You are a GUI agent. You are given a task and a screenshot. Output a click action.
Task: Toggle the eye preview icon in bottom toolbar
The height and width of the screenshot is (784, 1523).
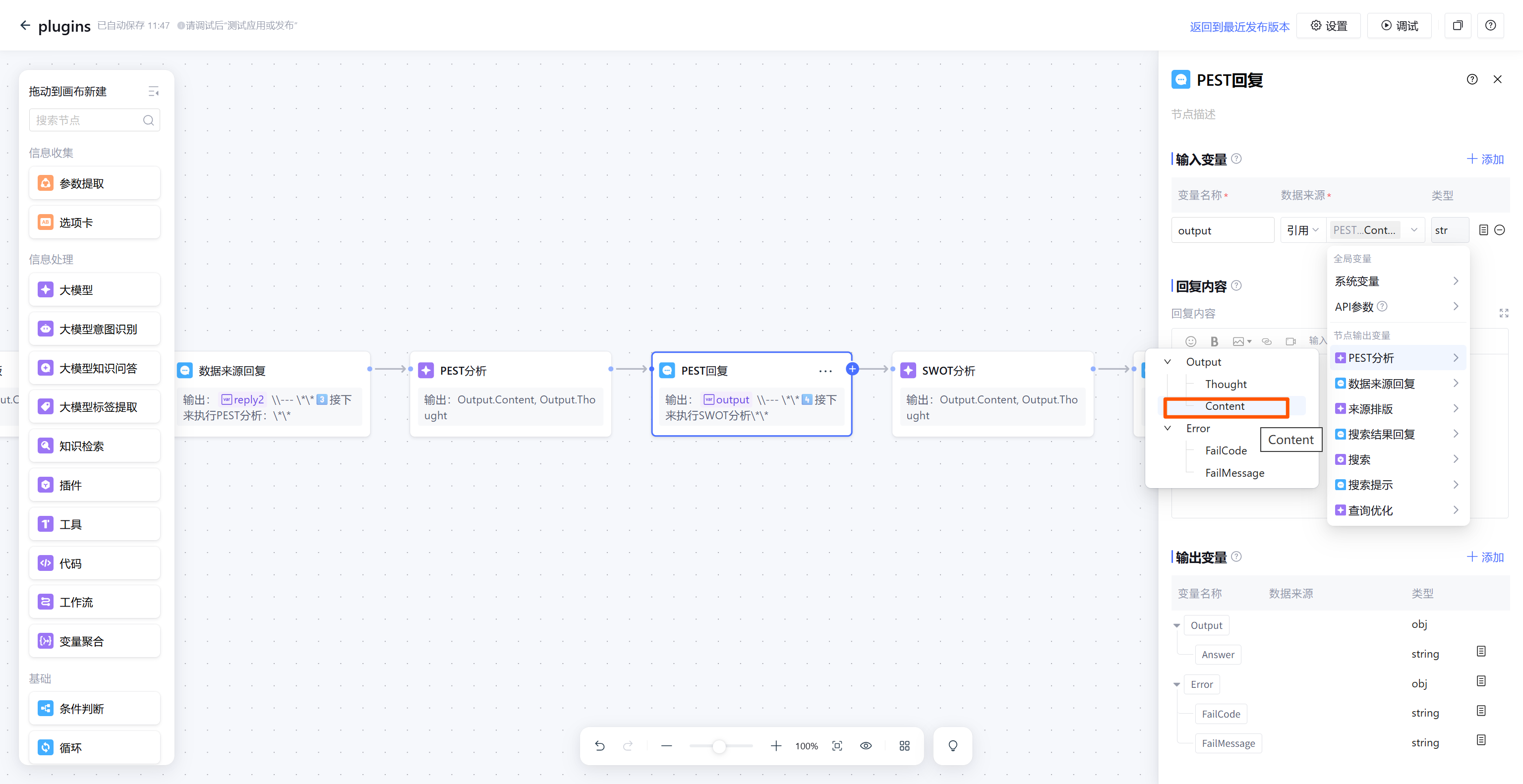[866, 746]
